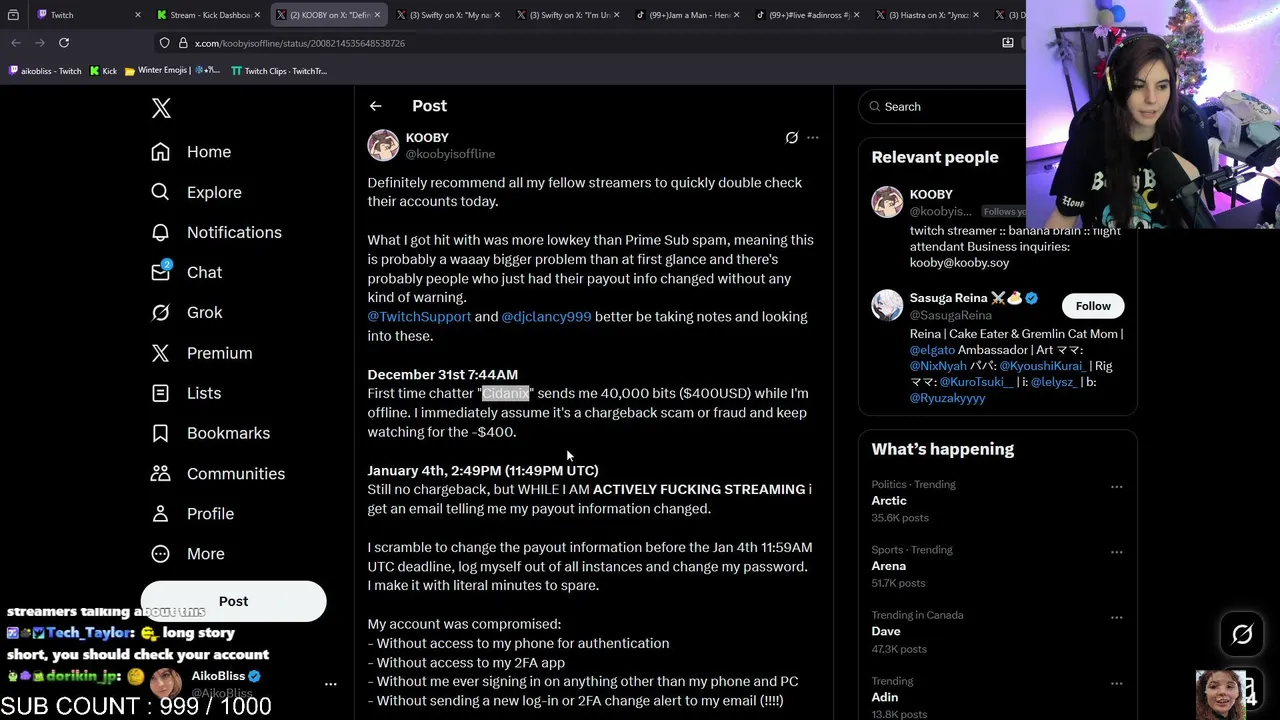
Task: Switch to Stream - Kick Dashboard tab
Action: point(209,15)
